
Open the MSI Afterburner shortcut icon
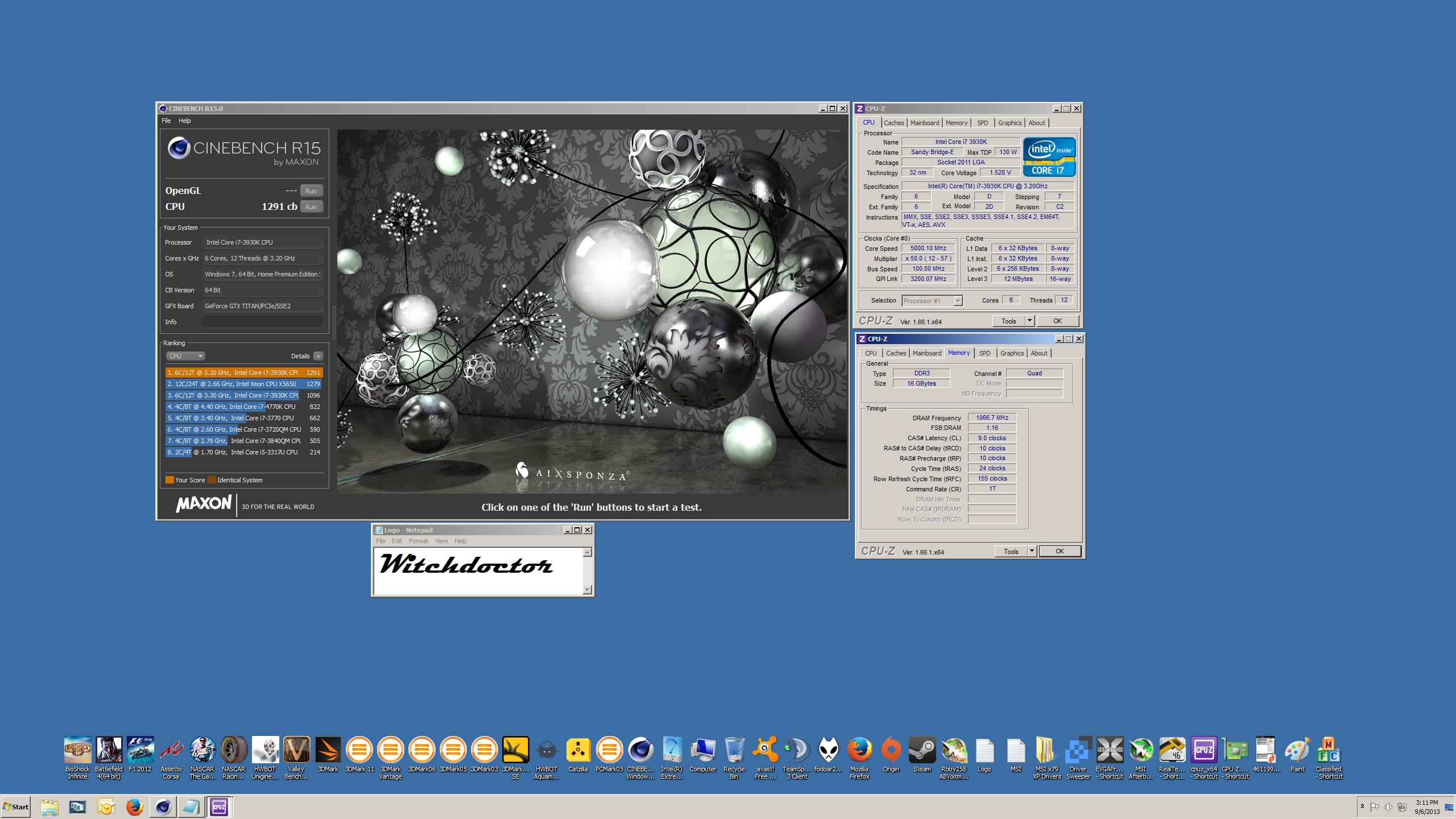pyautogui.click(x=1140, y=751)
